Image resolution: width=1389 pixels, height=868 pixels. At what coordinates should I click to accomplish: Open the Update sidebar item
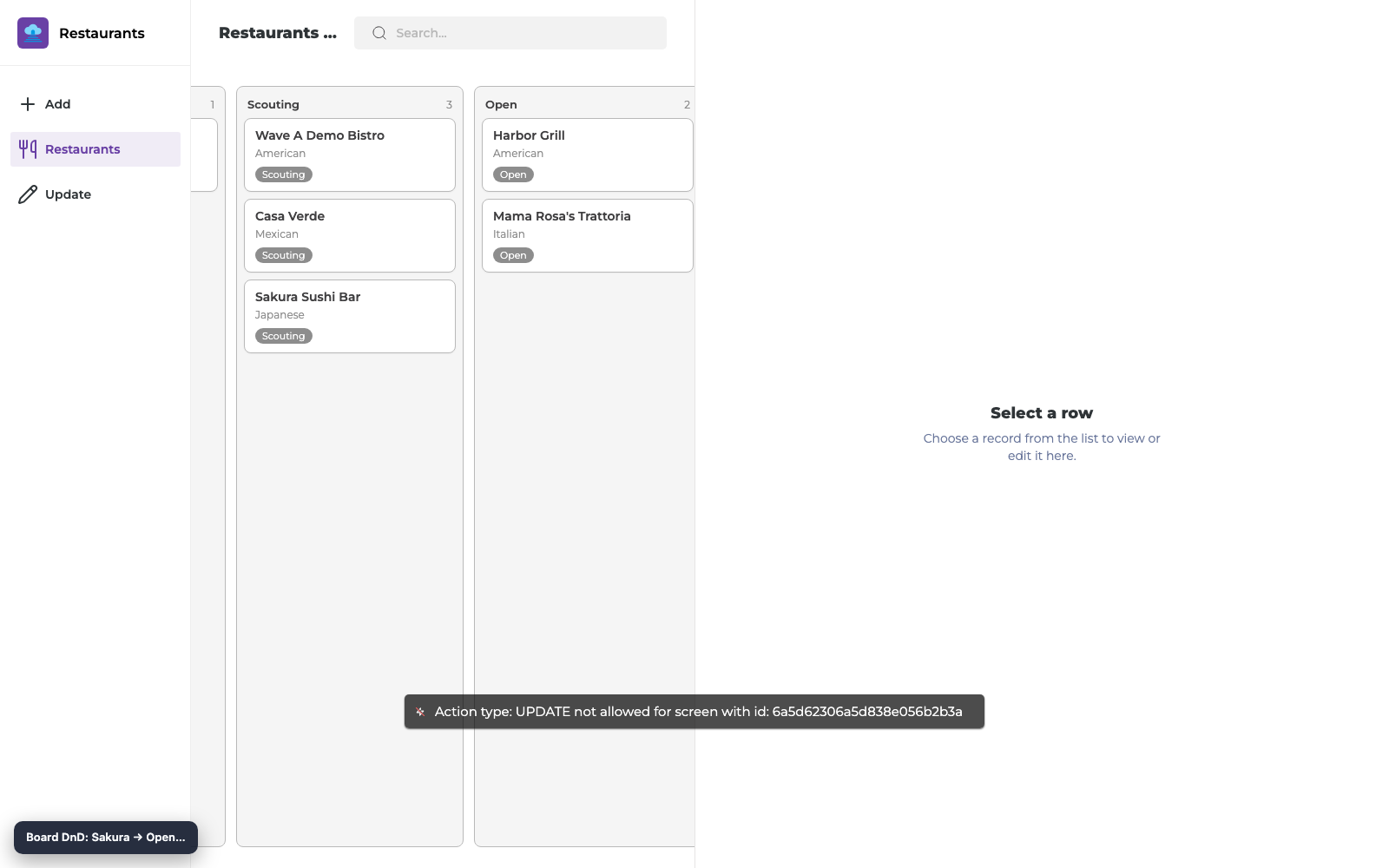[x=95, y=194]
